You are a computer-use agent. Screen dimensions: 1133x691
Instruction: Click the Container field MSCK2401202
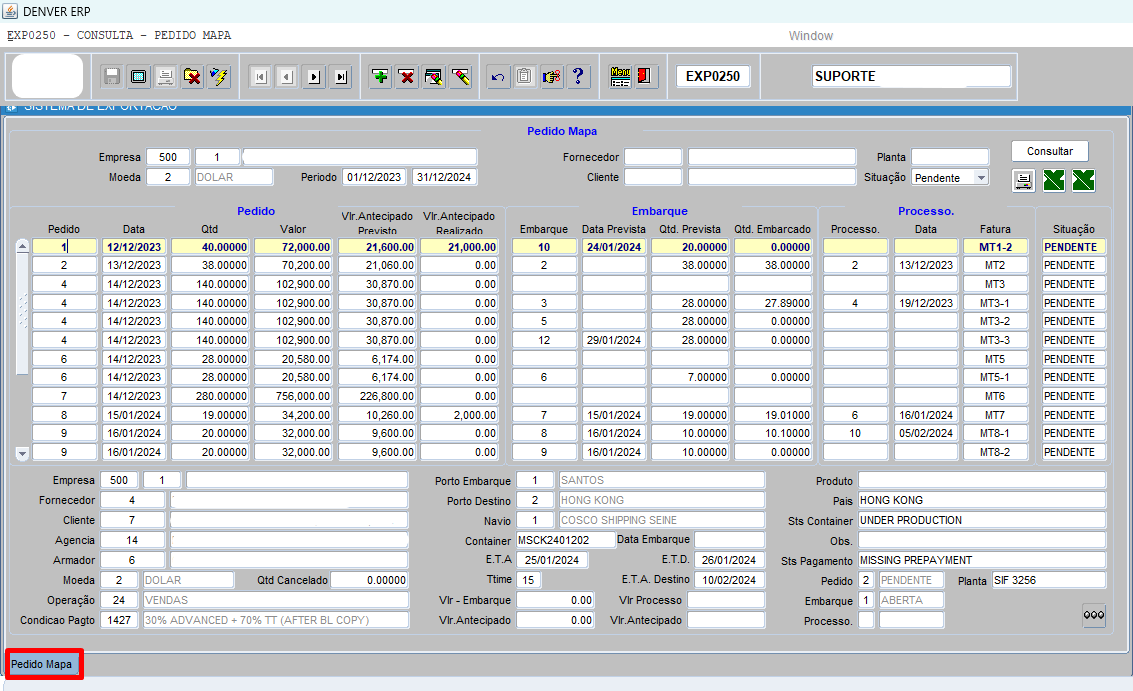(565, 540)
